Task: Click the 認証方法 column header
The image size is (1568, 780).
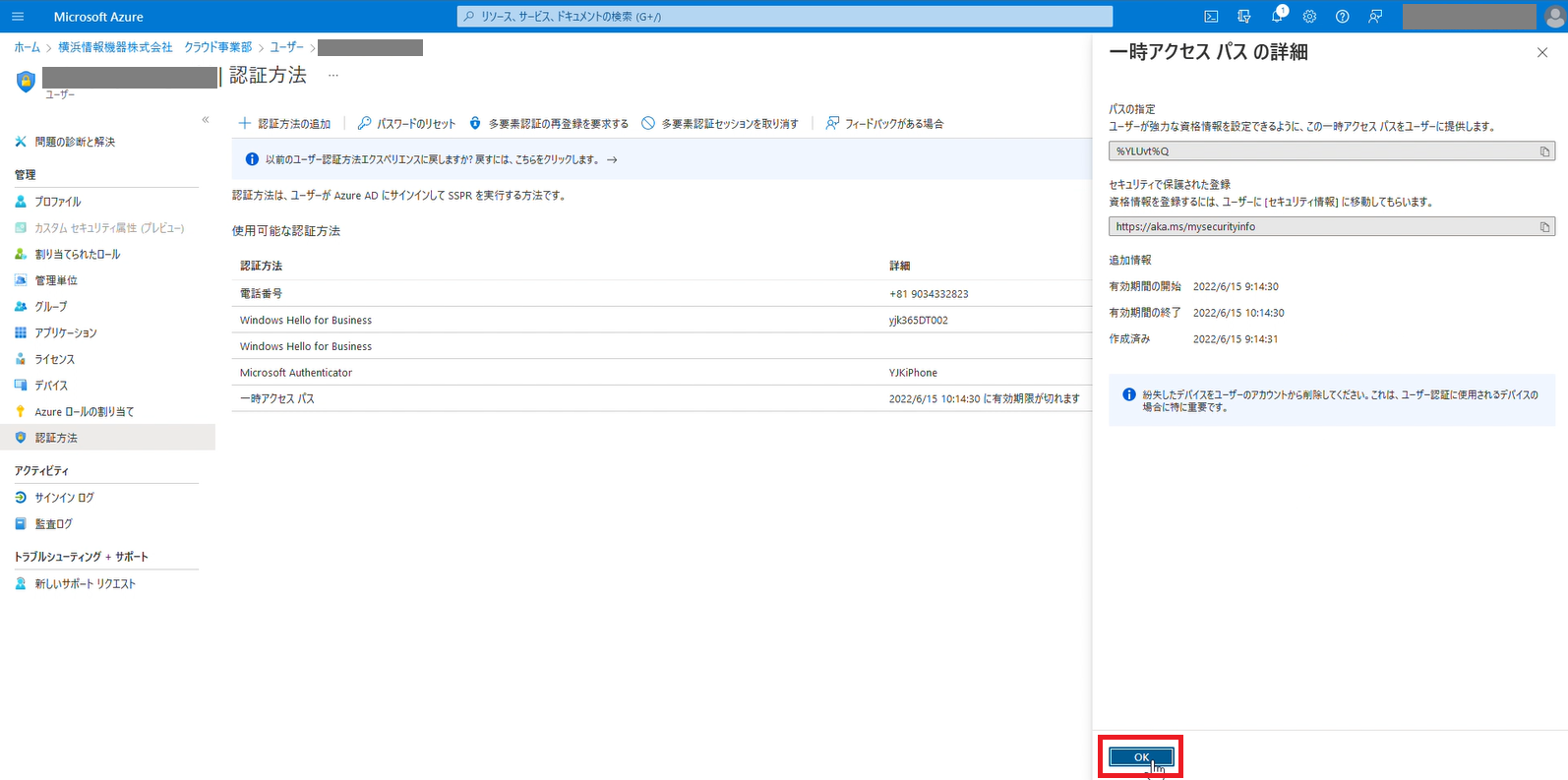Action: (261, 267)
